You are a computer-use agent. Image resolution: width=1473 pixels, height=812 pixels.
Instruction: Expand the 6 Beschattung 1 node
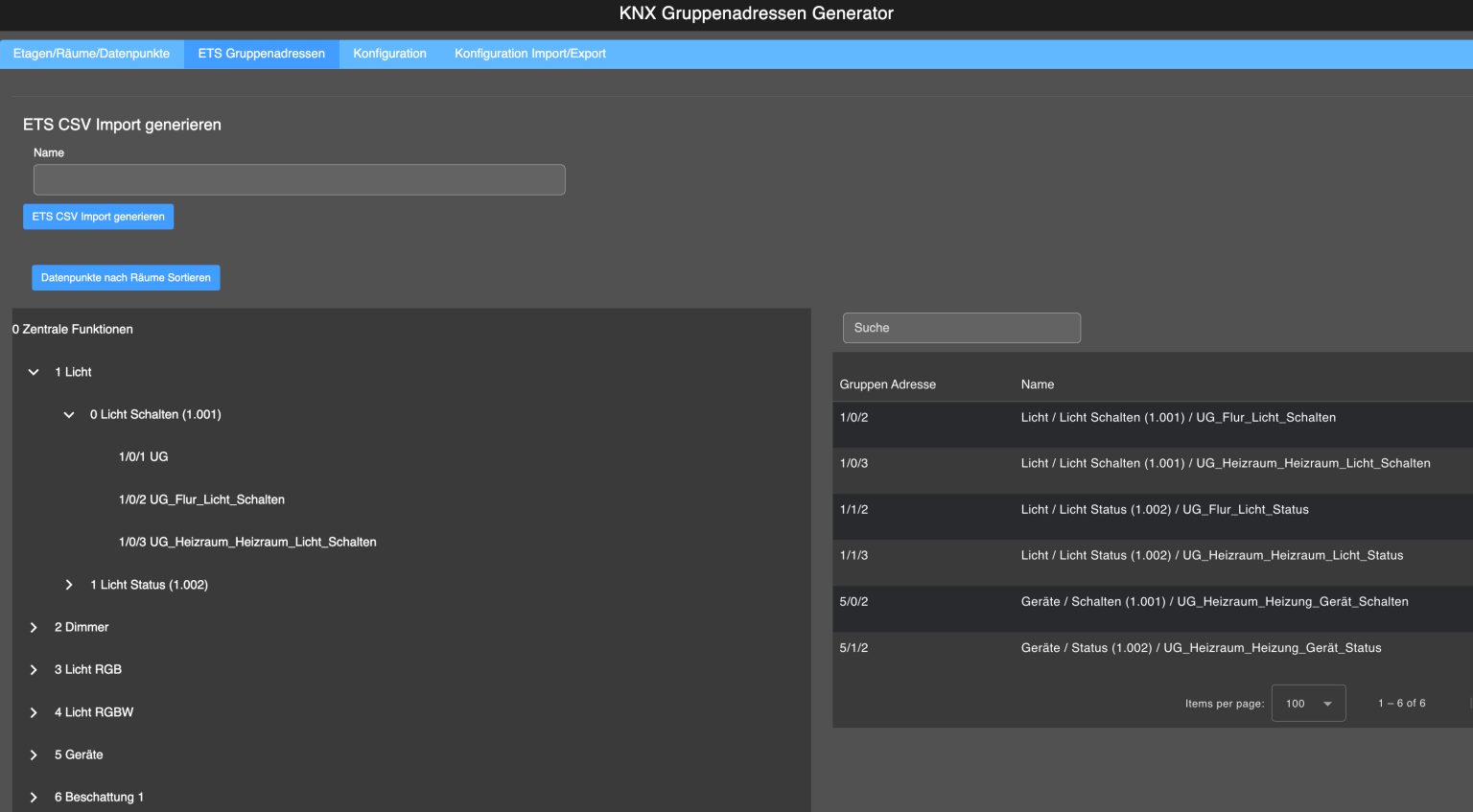tap(34, 797)
